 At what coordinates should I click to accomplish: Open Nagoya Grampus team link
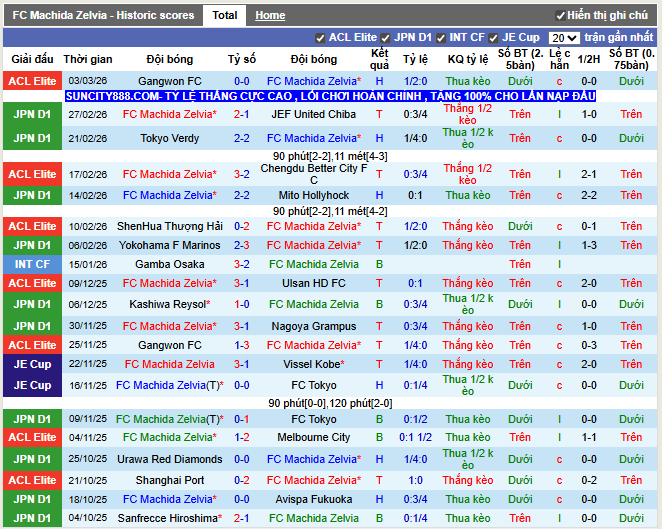[x=314, y=326]
